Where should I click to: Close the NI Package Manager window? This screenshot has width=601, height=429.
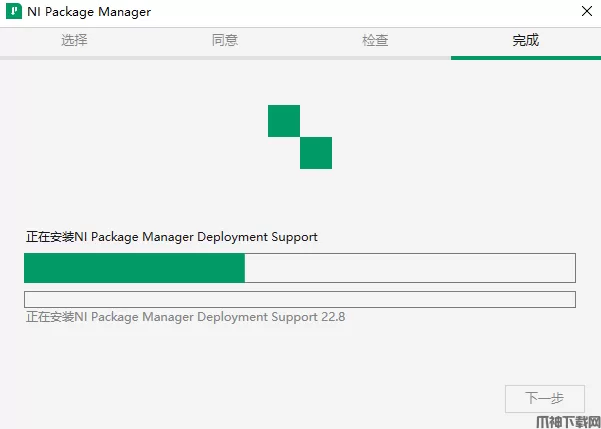[x=583, y=13]
